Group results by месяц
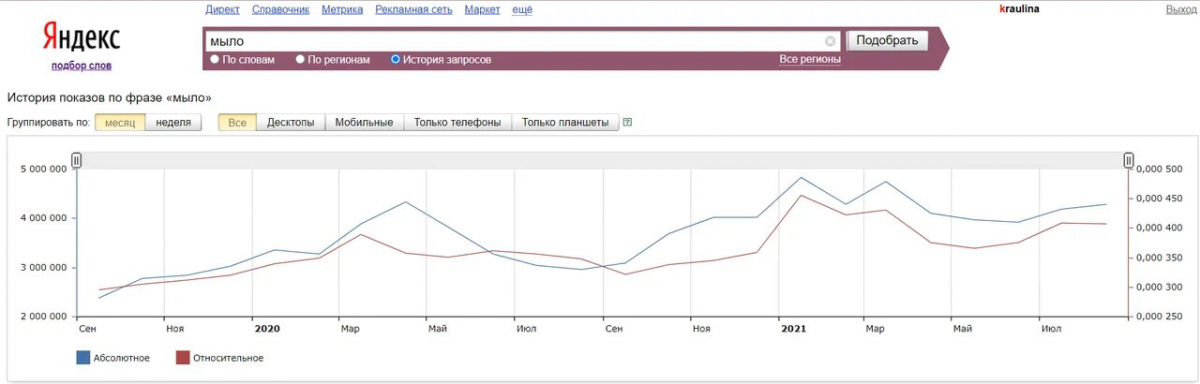Screen dimensions: 1200x384 [120, 123]
